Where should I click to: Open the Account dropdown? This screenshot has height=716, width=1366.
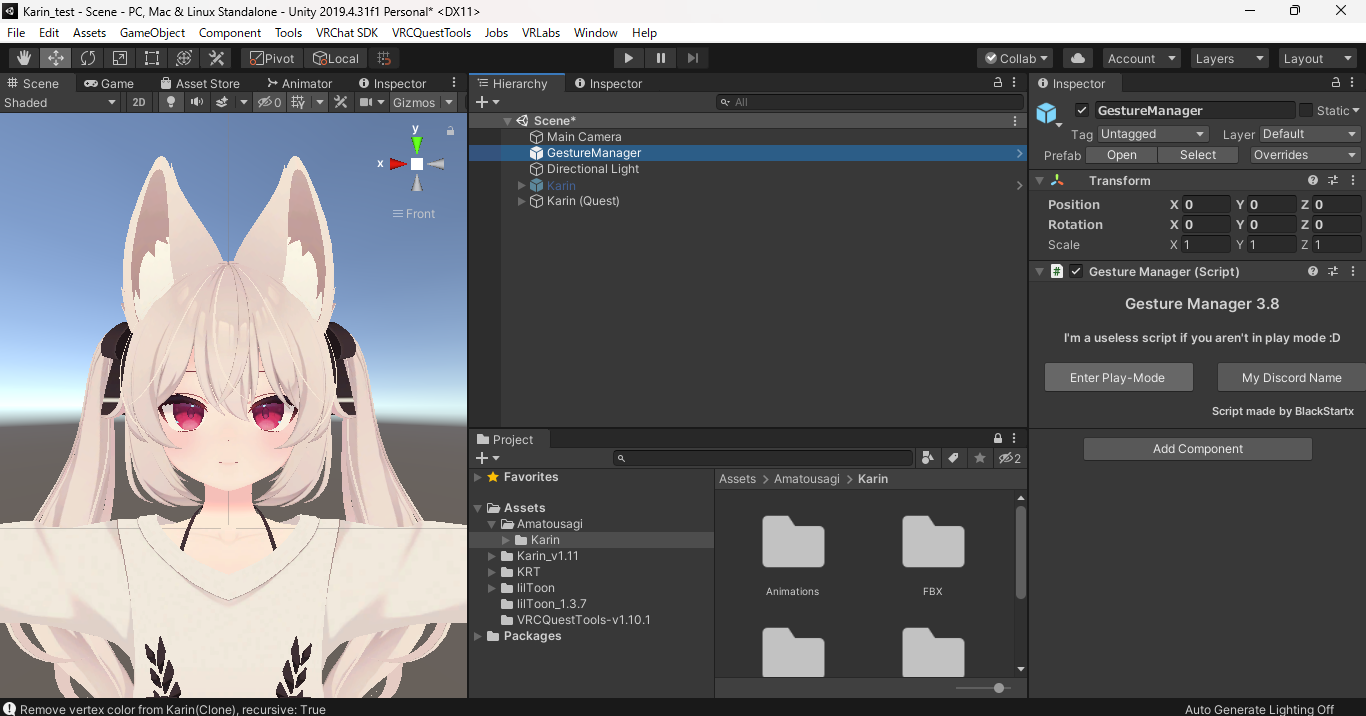pyautogui.click(x=1141, y=58)
